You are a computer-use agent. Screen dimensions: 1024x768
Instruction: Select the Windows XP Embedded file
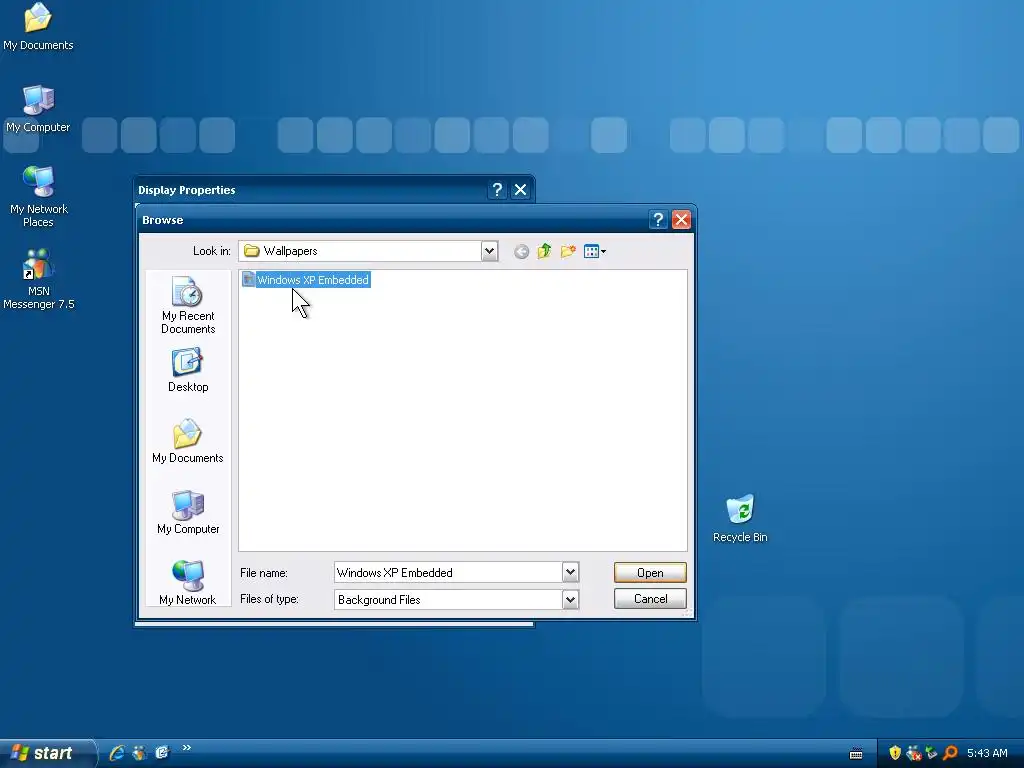tap(306, 280)
